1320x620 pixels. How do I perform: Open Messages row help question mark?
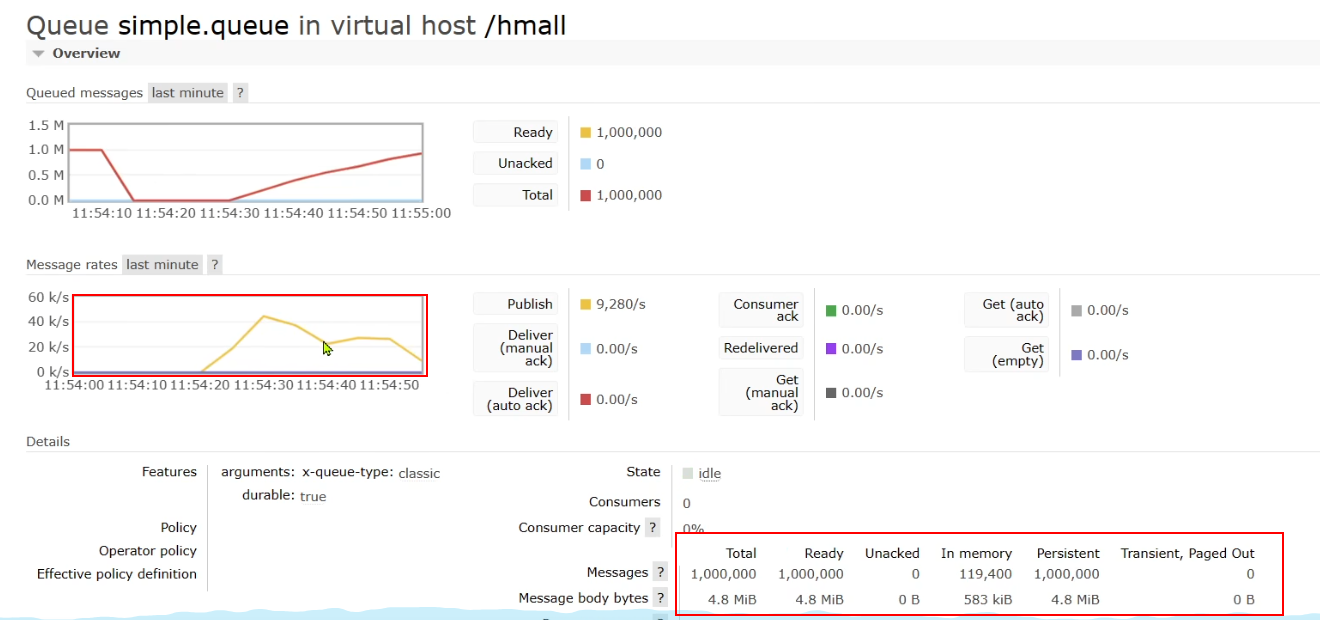pyautogui.click(x=659, y=573)
